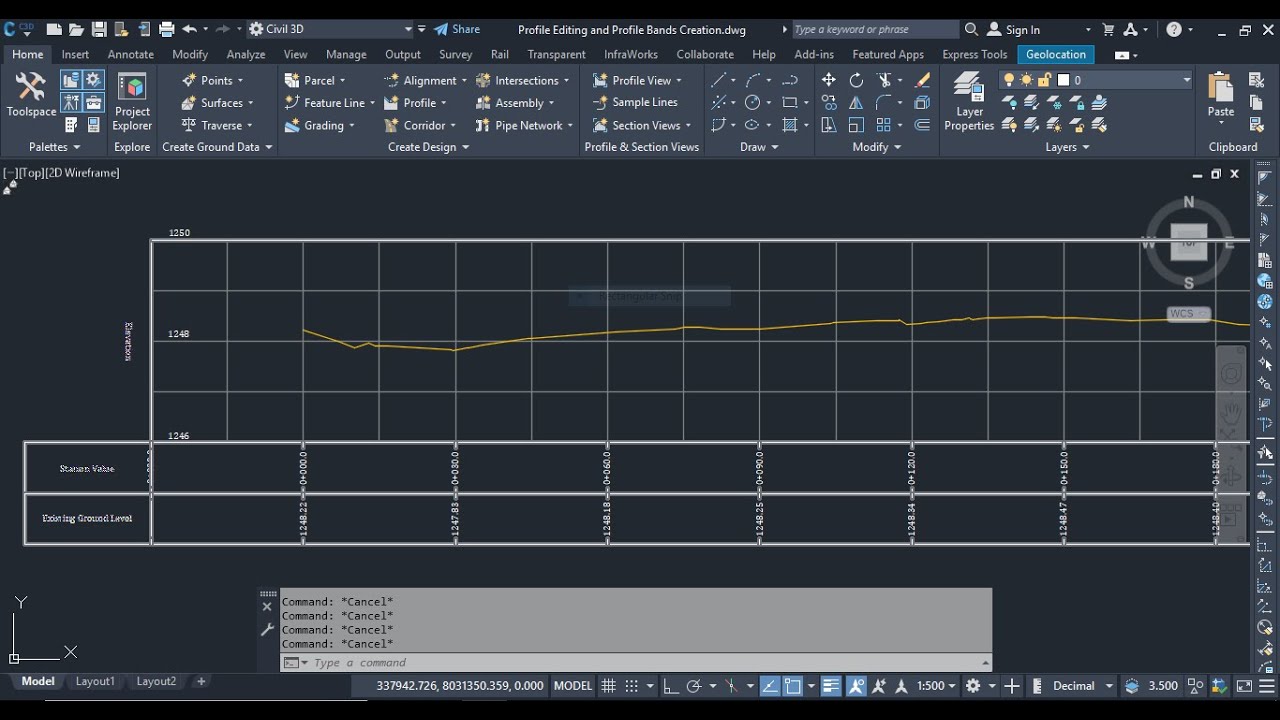The image size is (1280, 720).
Task: Open Layer Properties manager
Action: [969, 102]
